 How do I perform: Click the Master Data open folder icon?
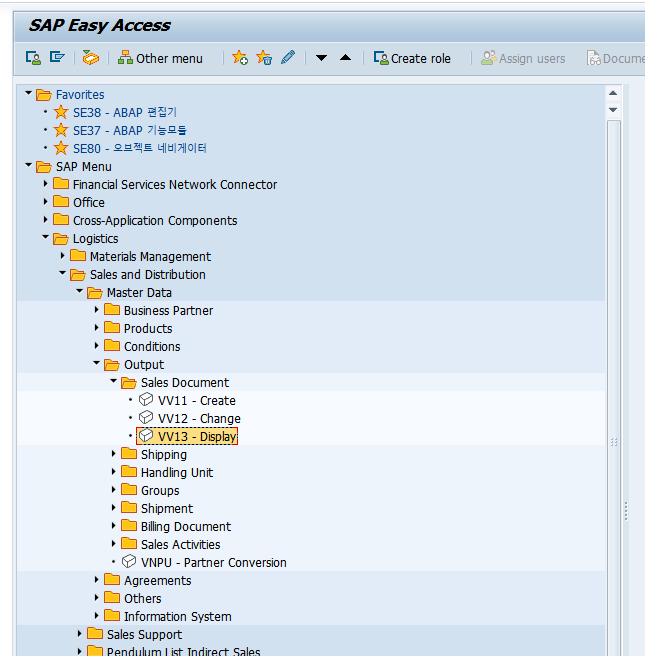click(x=95, y=292)
